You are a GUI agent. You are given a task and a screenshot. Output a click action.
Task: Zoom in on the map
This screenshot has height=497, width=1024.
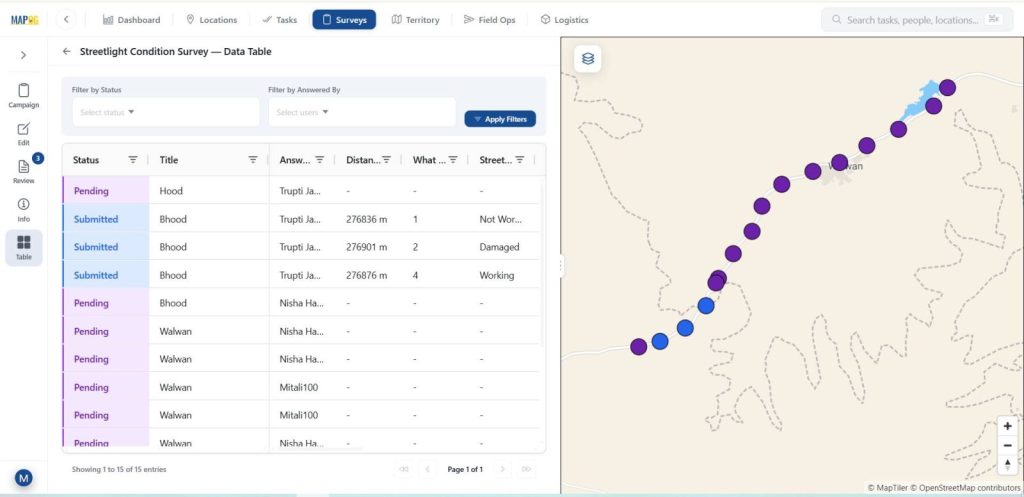click(1008, 426)
